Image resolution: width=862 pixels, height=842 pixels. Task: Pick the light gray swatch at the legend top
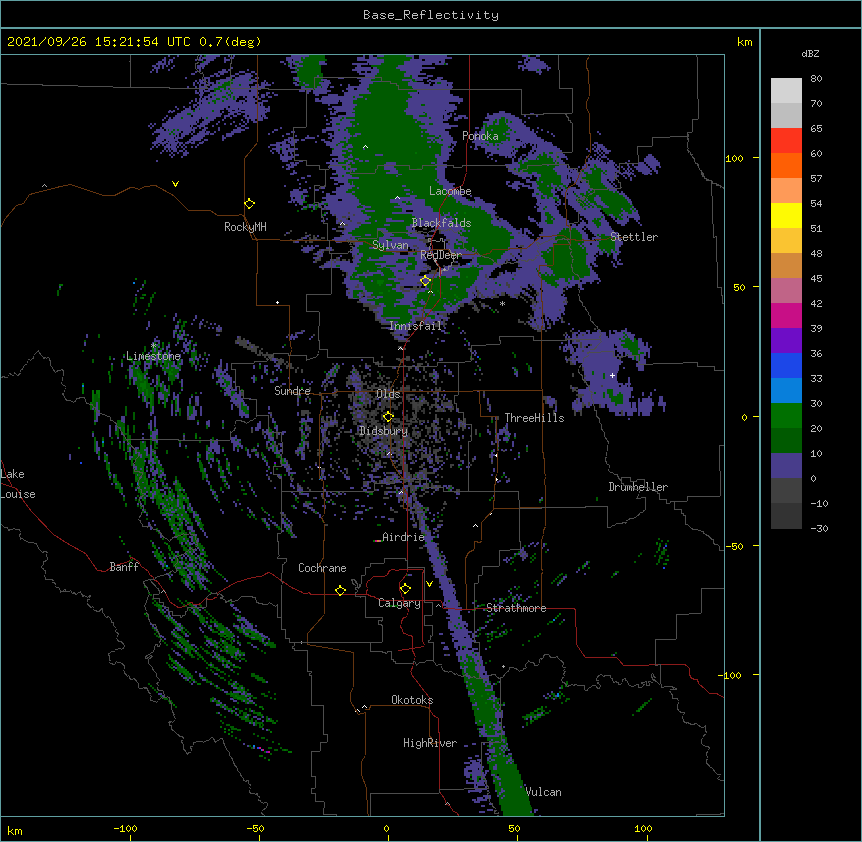(786, 90)
